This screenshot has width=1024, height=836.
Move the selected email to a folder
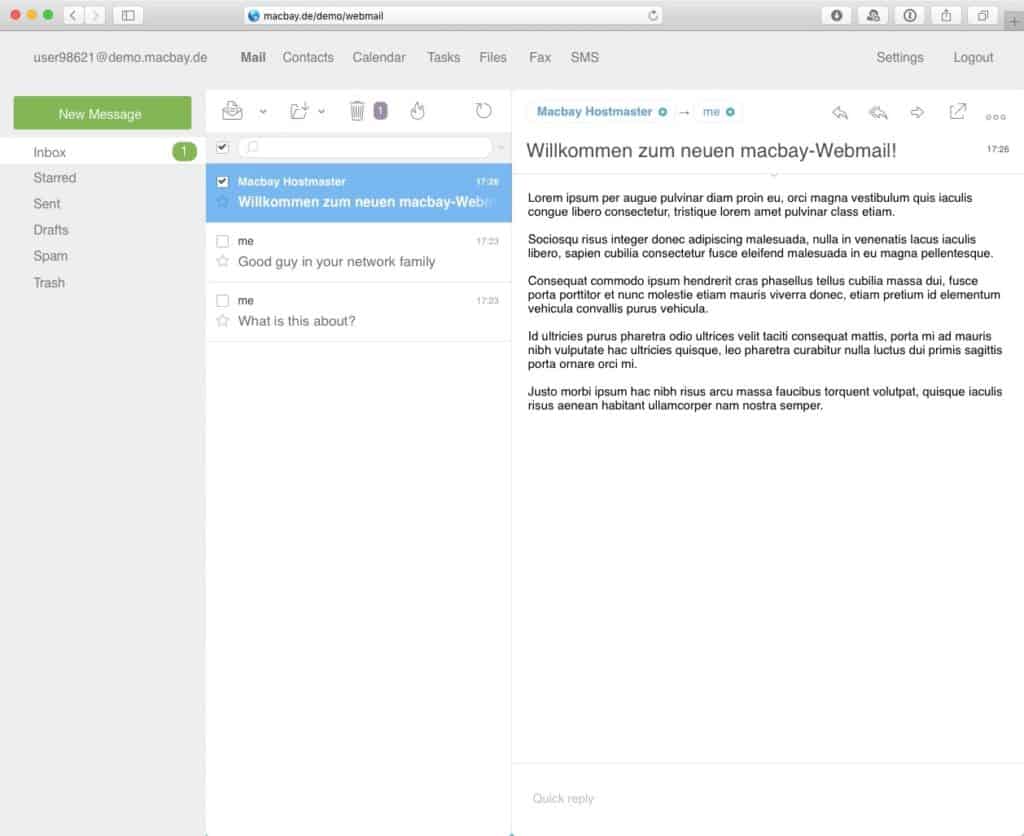pyautogui.click(x=297, y=111)
